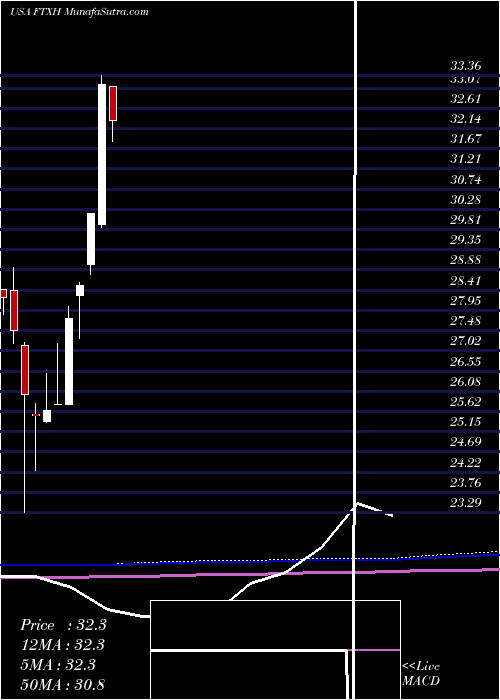Click the white candlestick near 29.35
Image resolution: width=500 pixels, height=700 pixels.
pos(91,239)
